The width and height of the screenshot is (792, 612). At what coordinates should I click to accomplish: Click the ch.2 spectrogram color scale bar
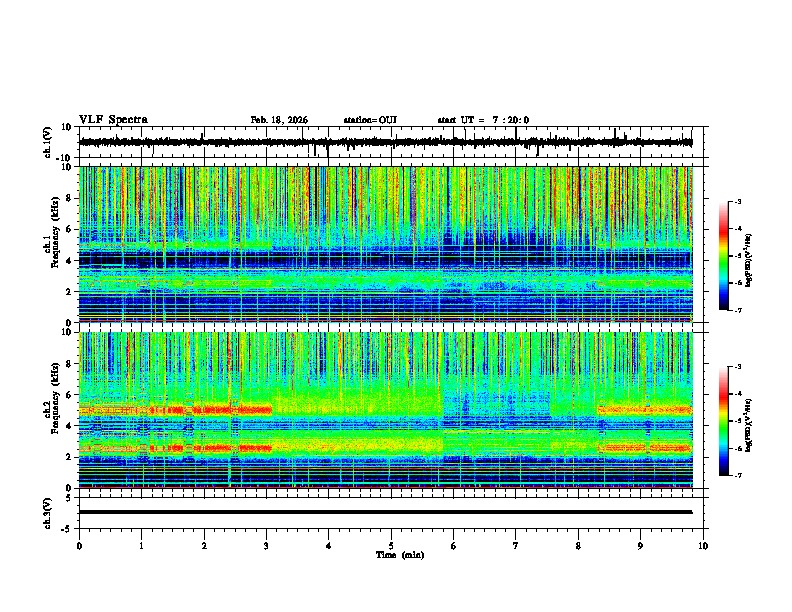point(723,421)
